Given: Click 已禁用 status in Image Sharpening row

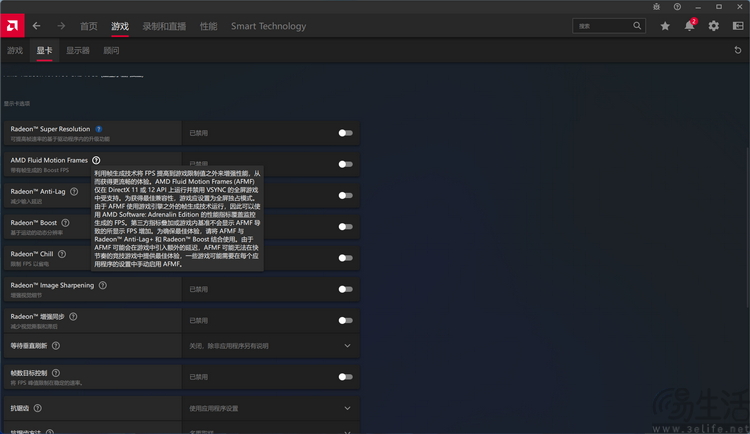Looking at the screenshot, I should (x=199, y=289).
